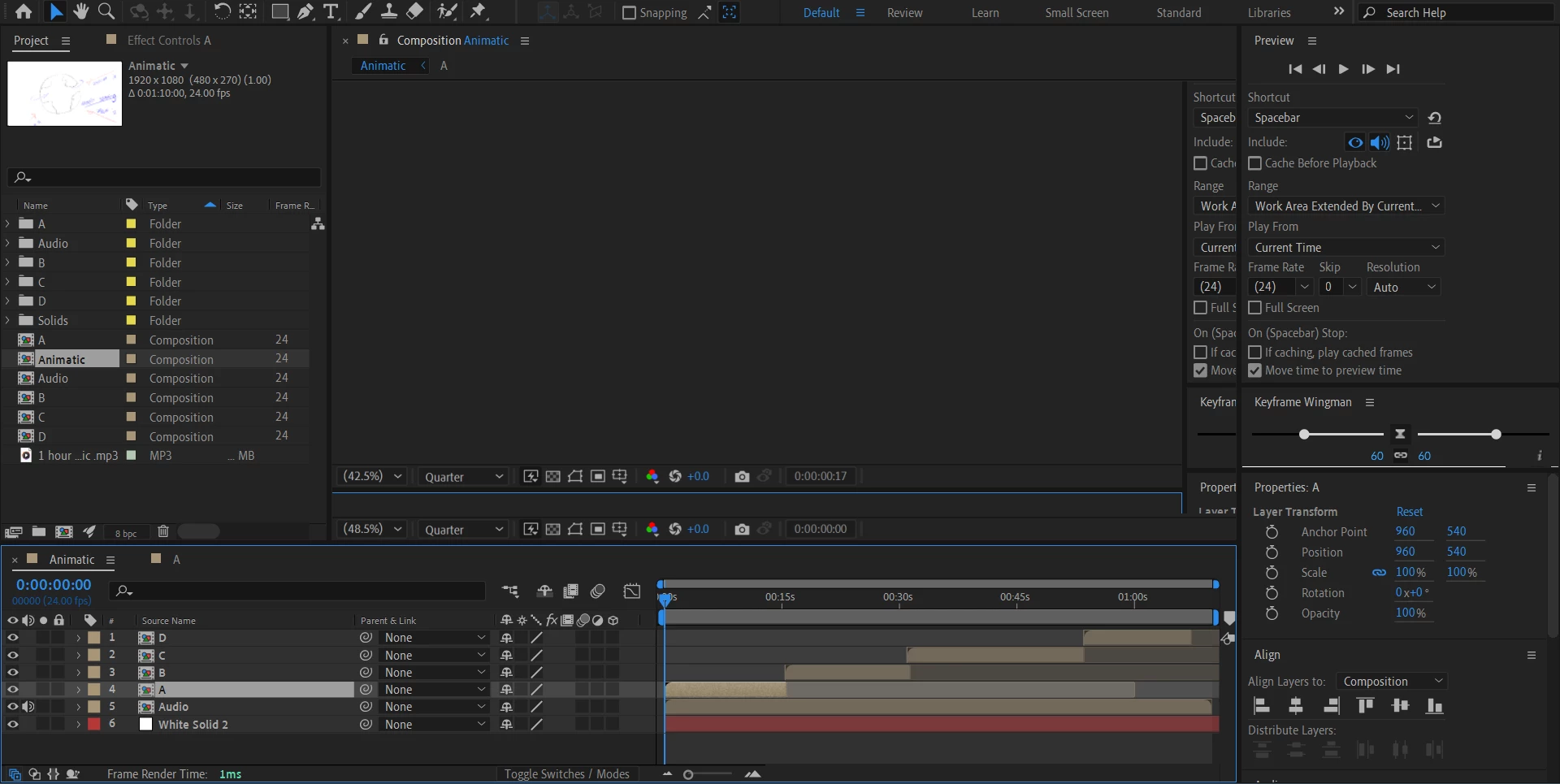Switch to the Learn workspace
Screen dimensions: 1560x784
point(985,13)
